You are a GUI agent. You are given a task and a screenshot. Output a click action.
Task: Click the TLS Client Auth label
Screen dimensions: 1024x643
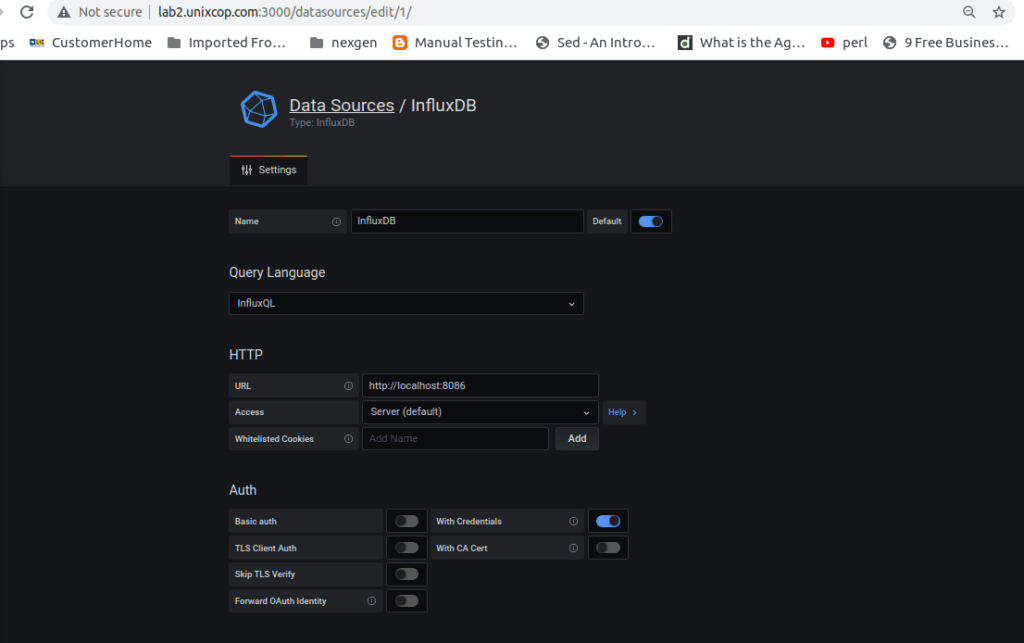tap(266, 548)
